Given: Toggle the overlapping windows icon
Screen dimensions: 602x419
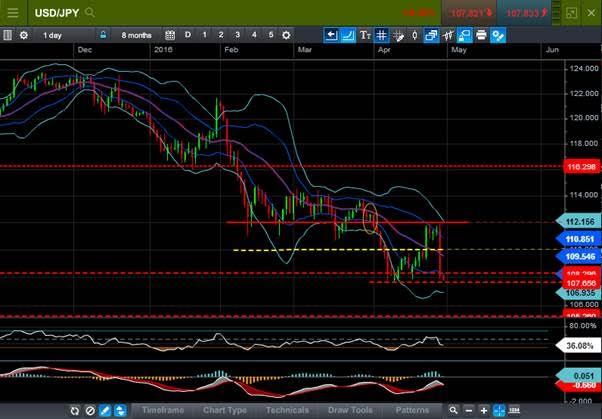Looking at the screenshot, I should (431, 35).
